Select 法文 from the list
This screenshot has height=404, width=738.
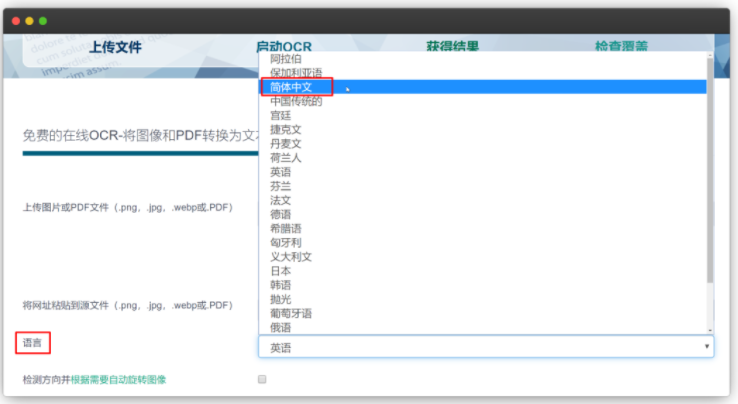point(483,200)
